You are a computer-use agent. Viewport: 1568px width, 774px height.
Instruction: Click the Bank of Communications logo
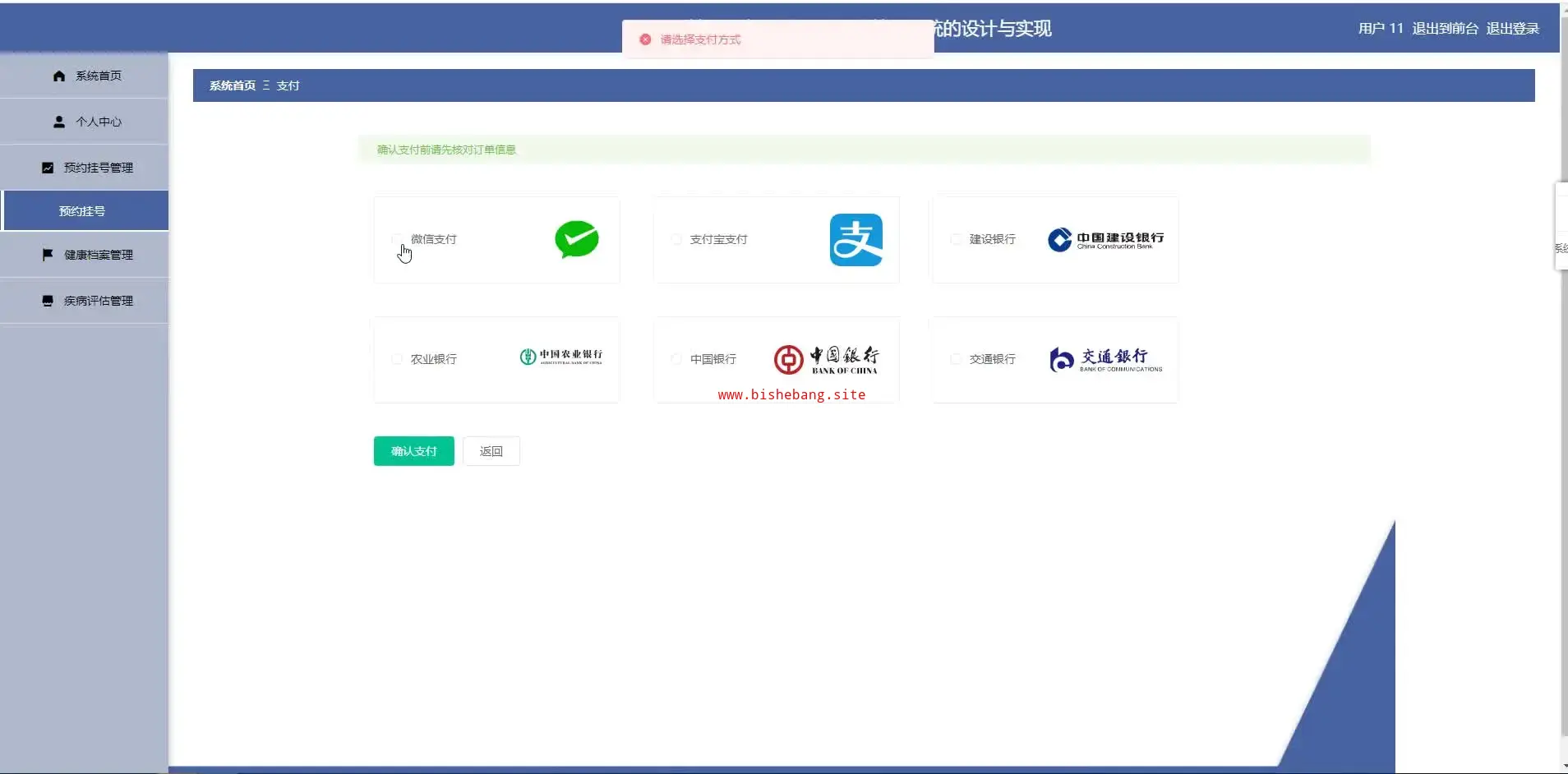(x=1106, y=359)
